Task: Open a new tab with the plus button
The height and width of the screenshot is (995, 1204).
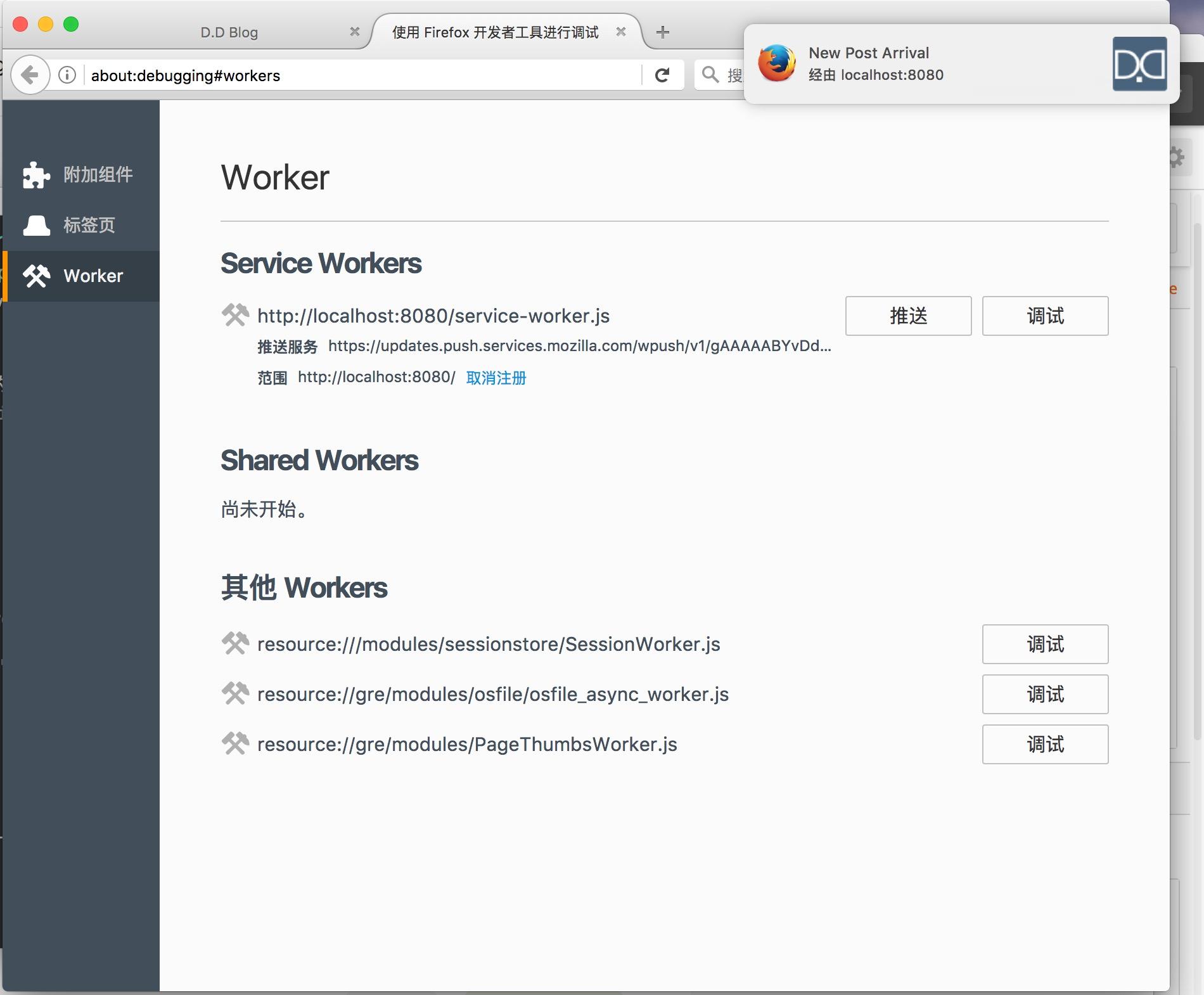Action: pos(663,32)
